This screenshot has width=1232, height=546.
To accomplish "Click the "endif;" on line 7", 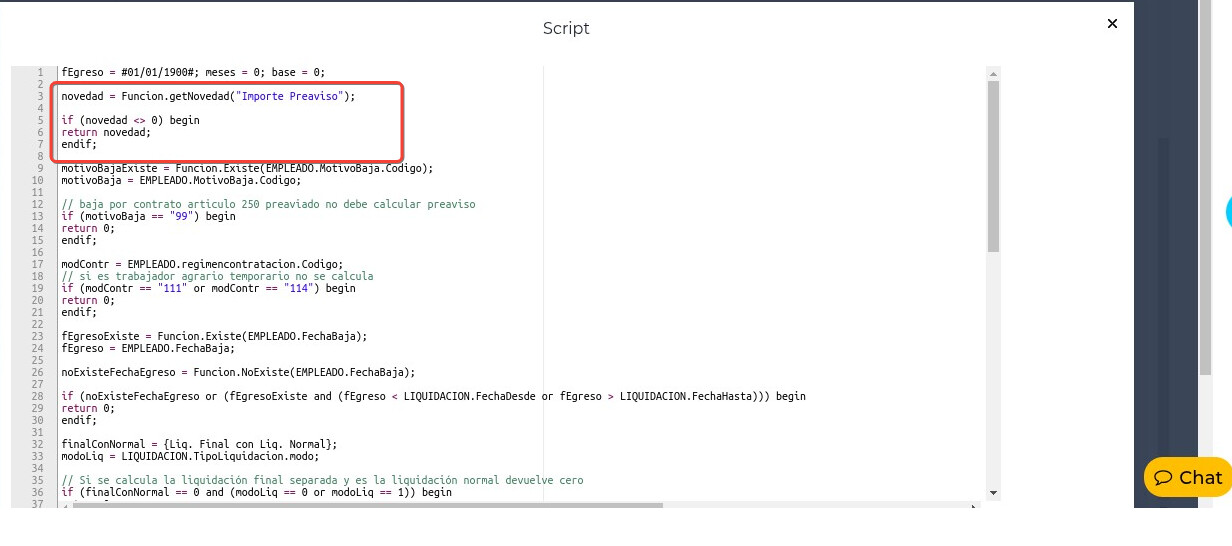I will pyautogui.click(x=79, y=144).
